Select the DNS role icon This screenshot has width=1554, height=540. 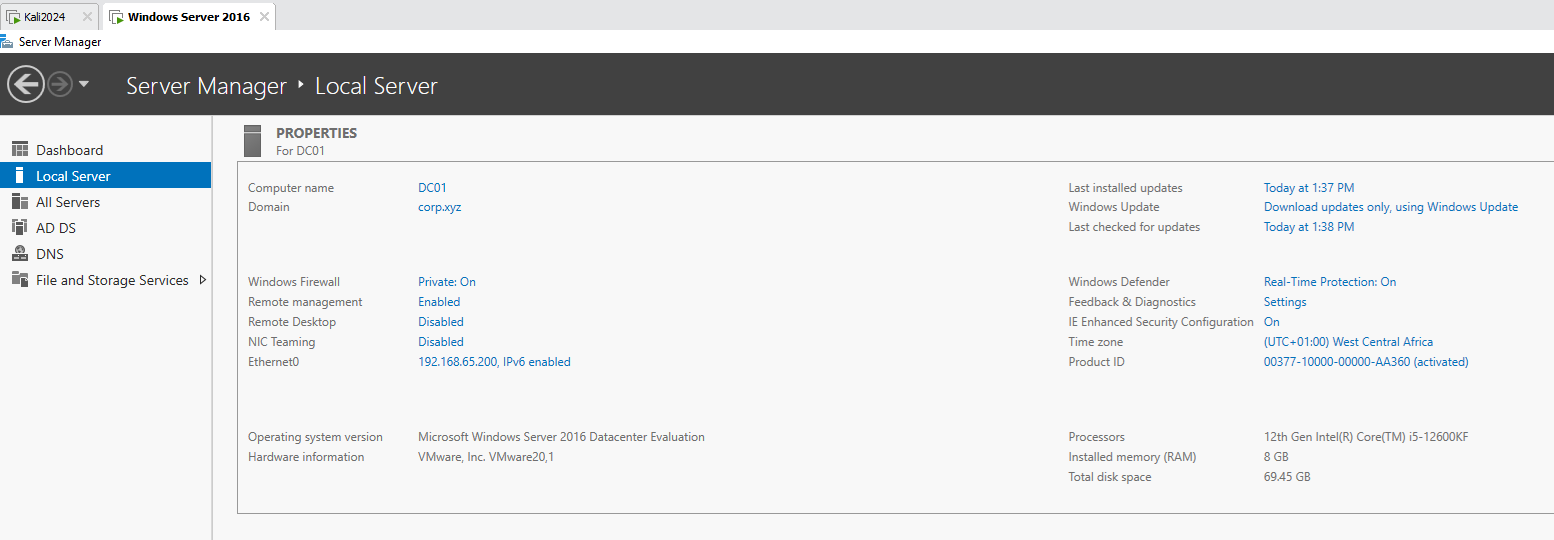tap(20, 254)
